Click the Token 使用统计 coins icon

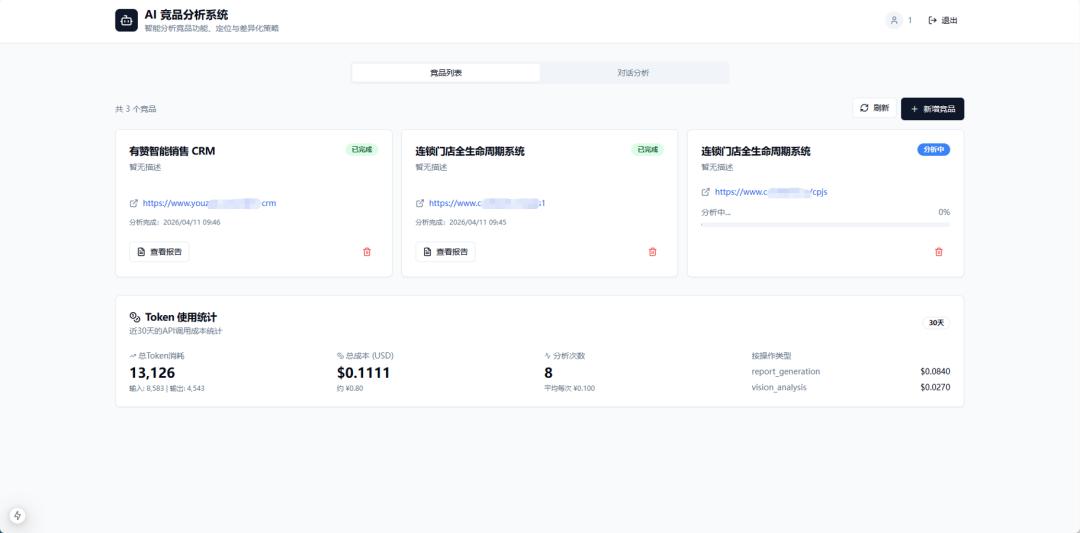[135, 317]
